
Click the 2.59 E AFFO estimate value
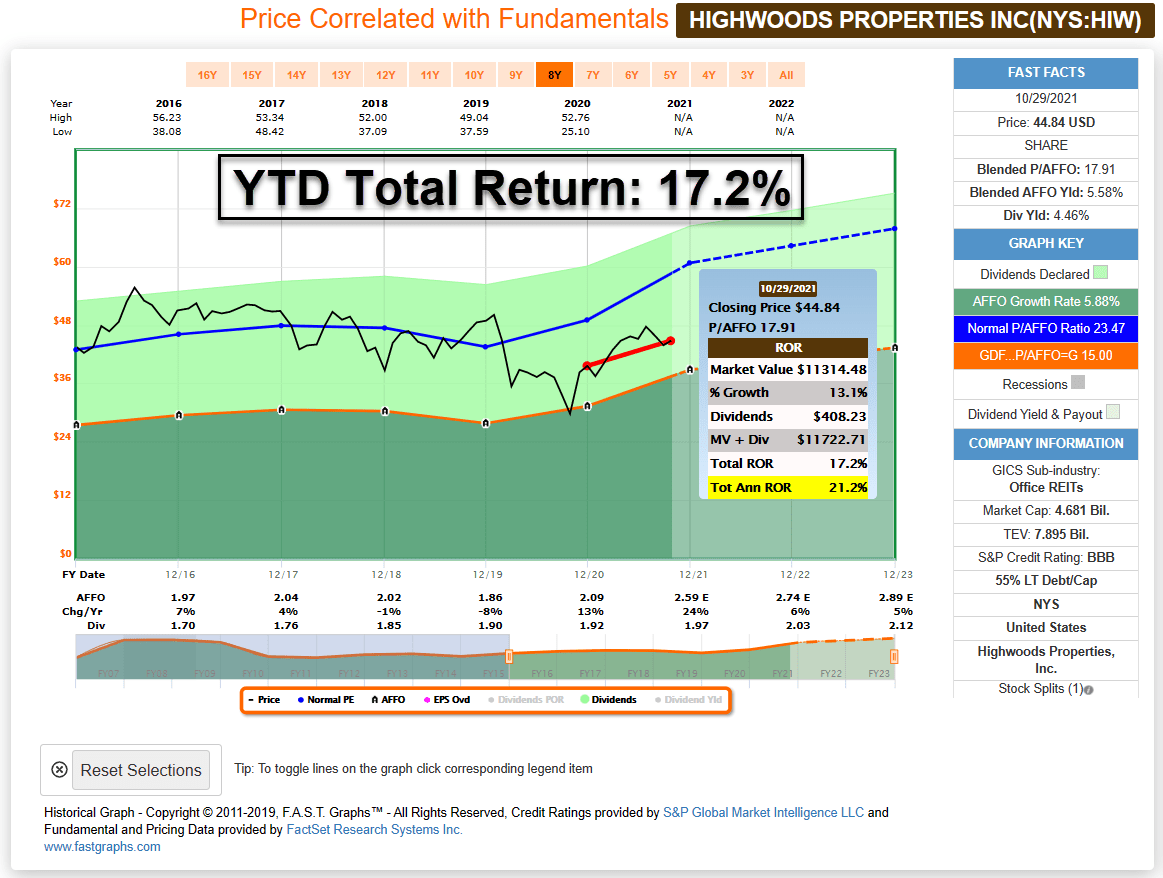691,598
